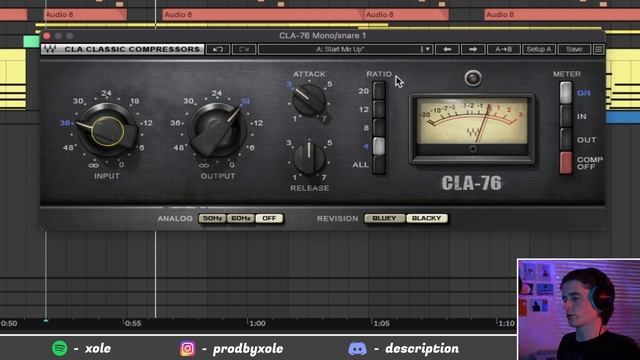Image resolution: width=640 pixels, height=360 pixels.
Task: Select ratio 8 button
Action: [379, 127]
